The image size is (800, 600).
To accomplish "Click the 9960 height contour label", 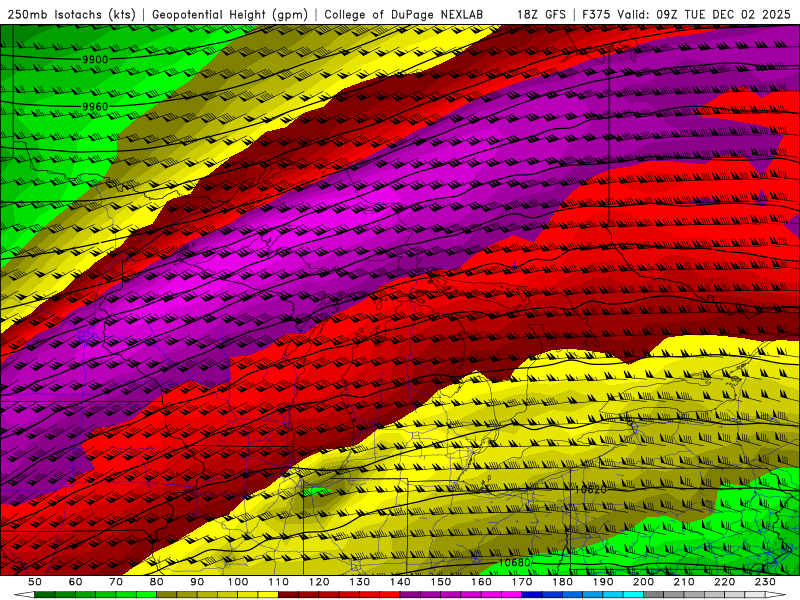I will click(95, 107).
